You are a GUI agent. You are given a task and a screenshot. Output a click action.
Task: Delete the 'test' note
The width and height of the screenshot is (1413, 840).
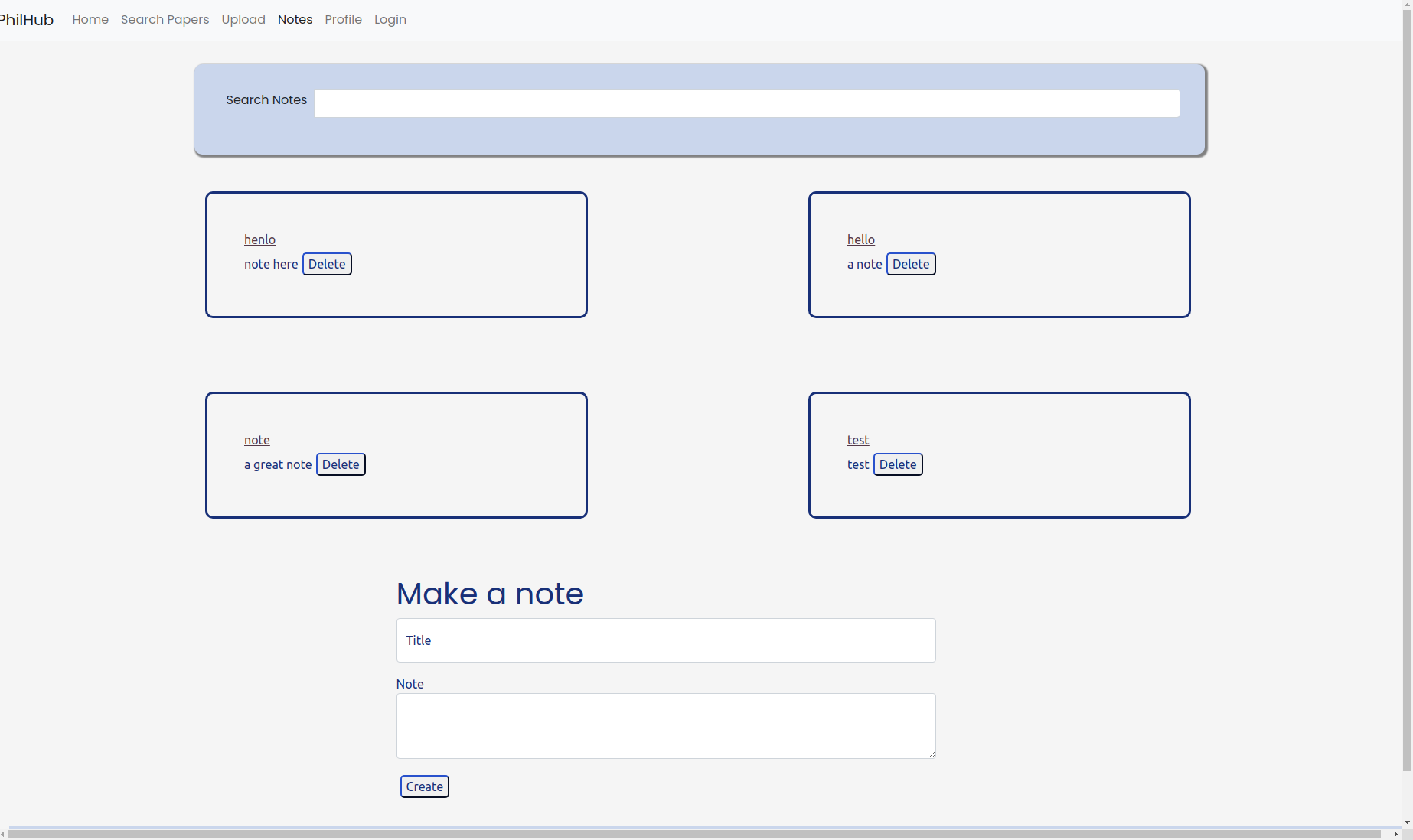click(897, 464)
